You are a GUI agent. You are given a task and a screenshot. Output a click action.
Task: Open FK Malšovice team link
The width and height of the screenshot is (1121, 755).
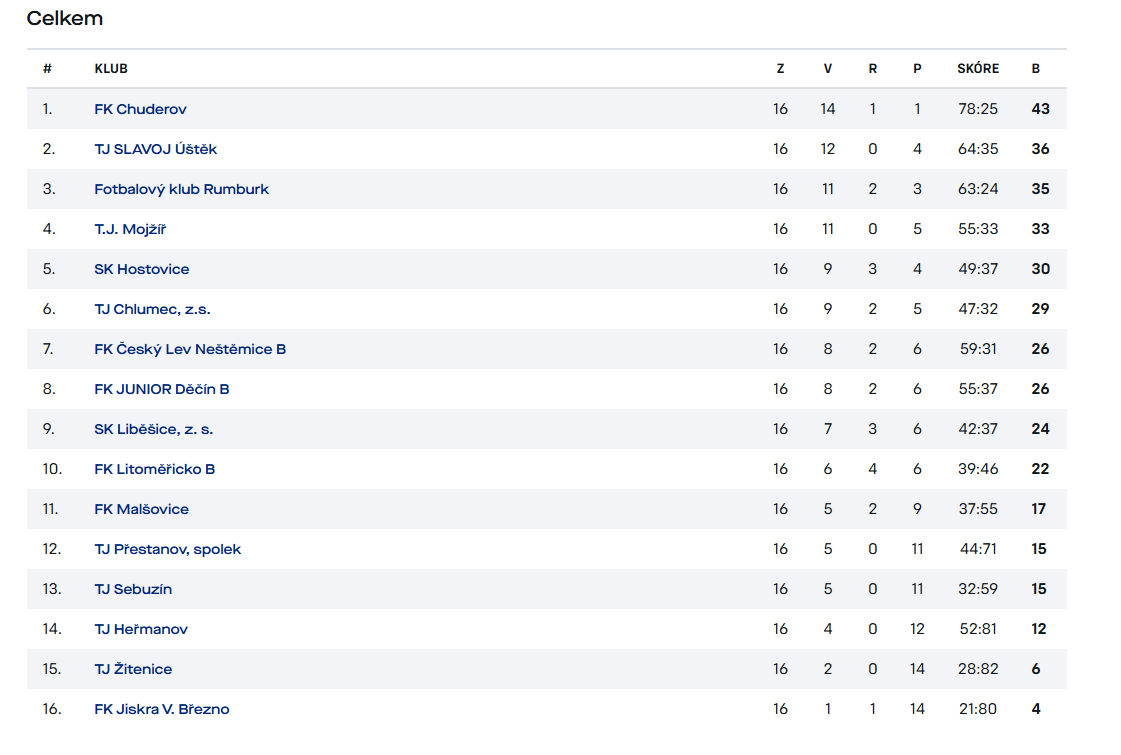(x=141, y=509)
